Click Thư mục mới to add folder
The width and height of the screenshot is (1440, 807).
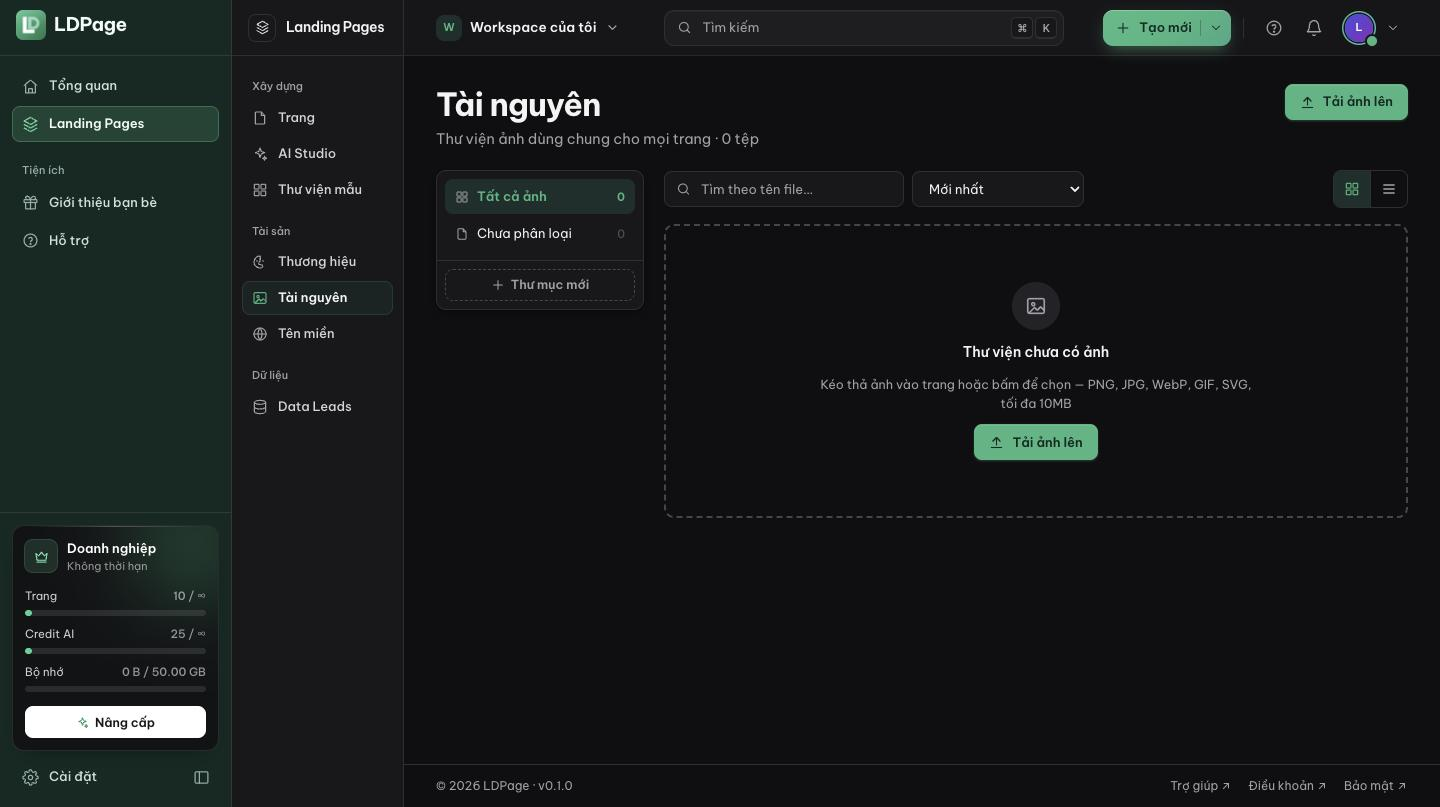[540, 285]
